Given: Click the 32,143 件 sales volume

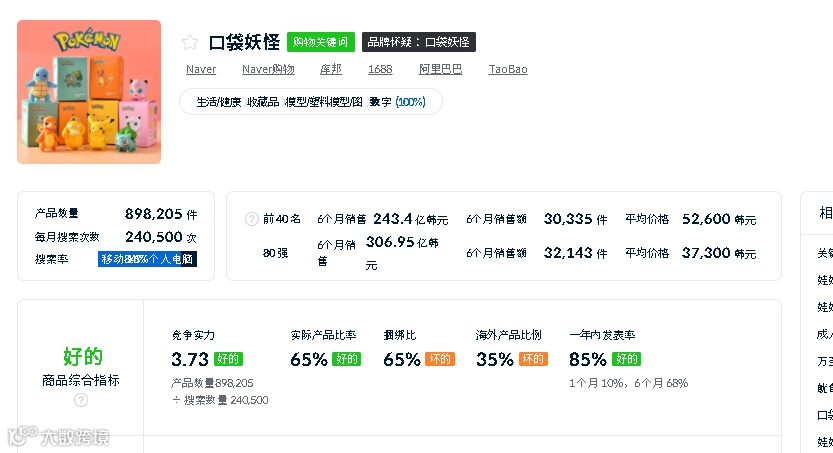Looking at the screenshot, I should coord(575,253).
